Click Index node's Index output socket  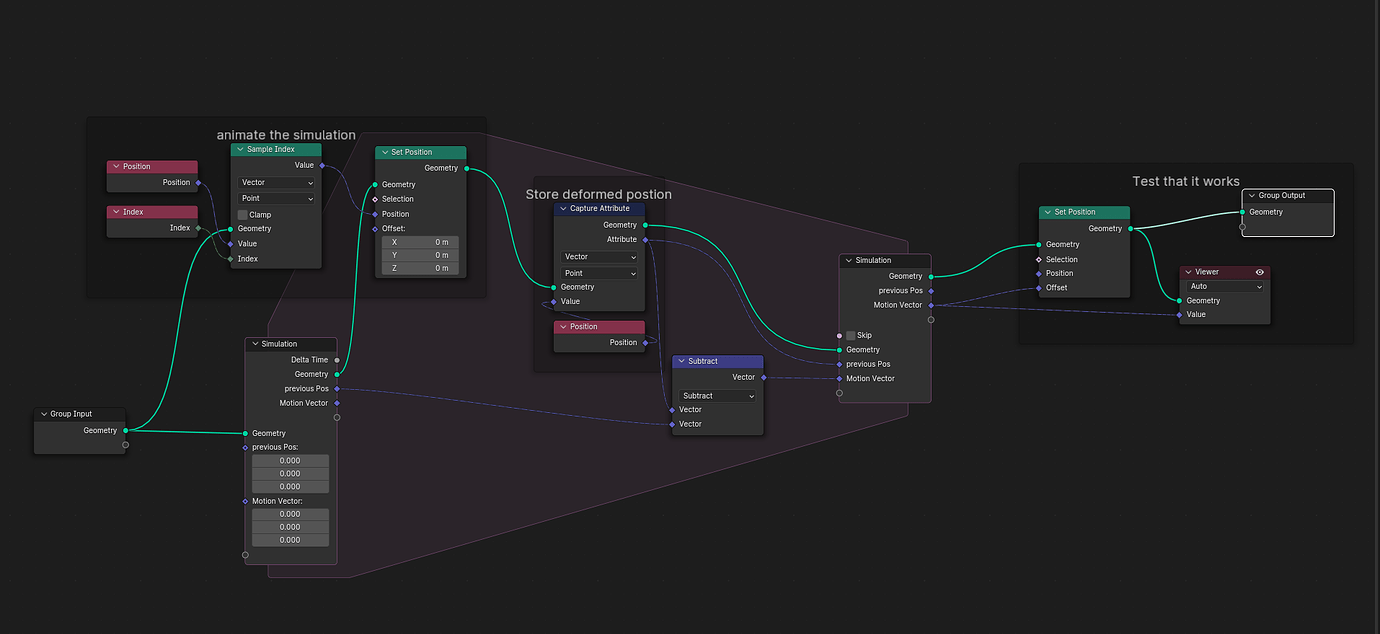[x=198, y=228]
